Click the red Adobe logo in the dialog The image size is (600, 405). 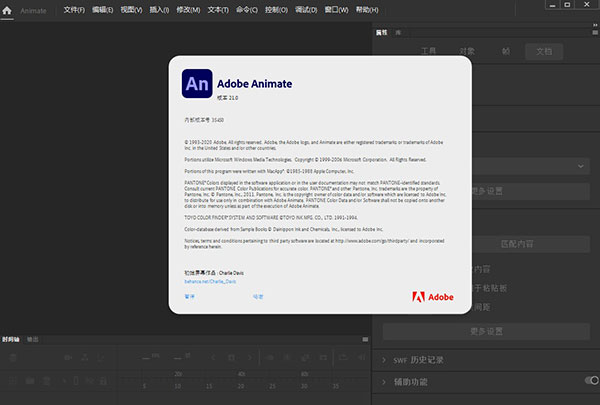(x=432, y=296)
